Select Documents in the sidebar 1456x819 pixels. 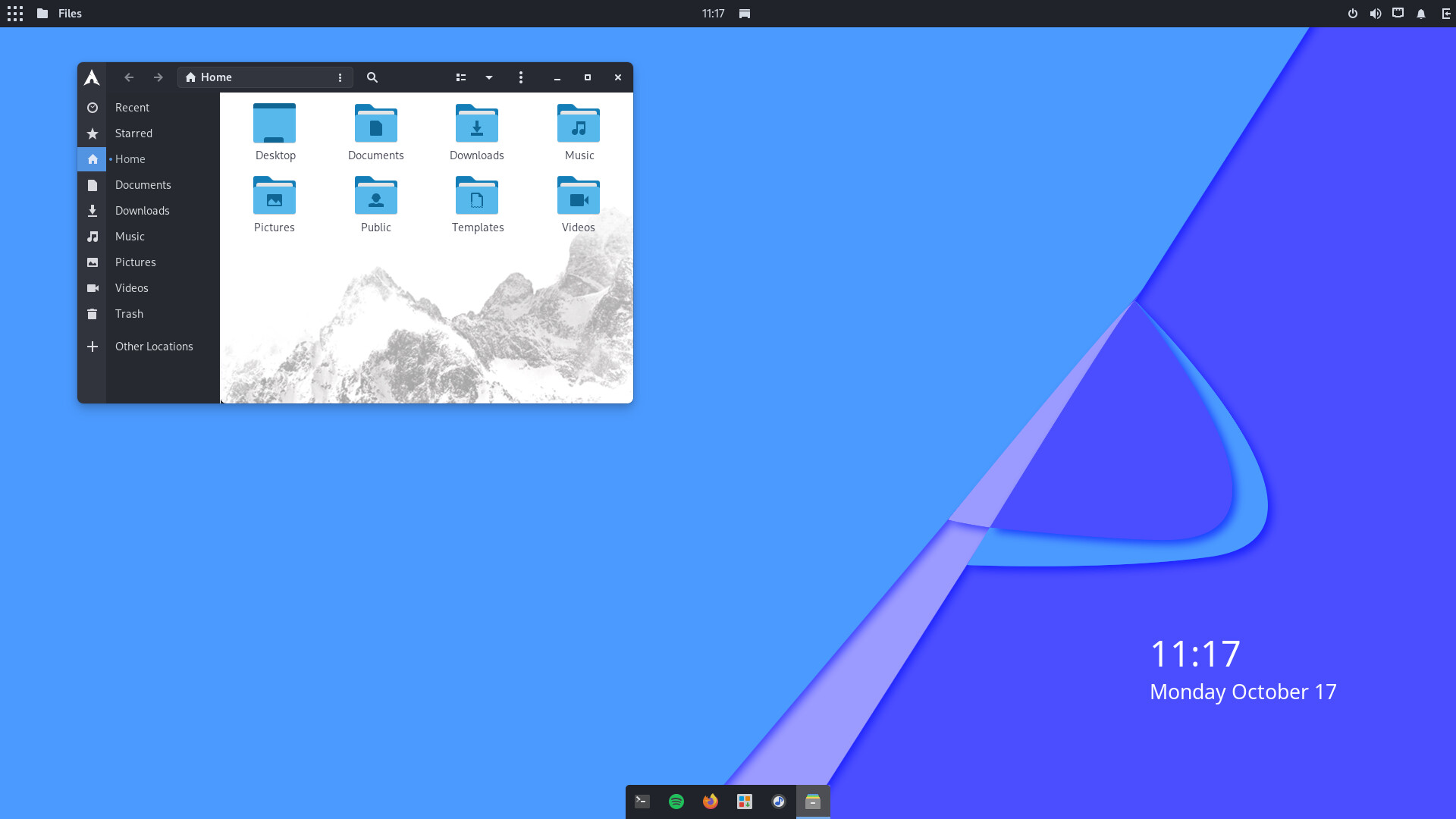[149, 185]
